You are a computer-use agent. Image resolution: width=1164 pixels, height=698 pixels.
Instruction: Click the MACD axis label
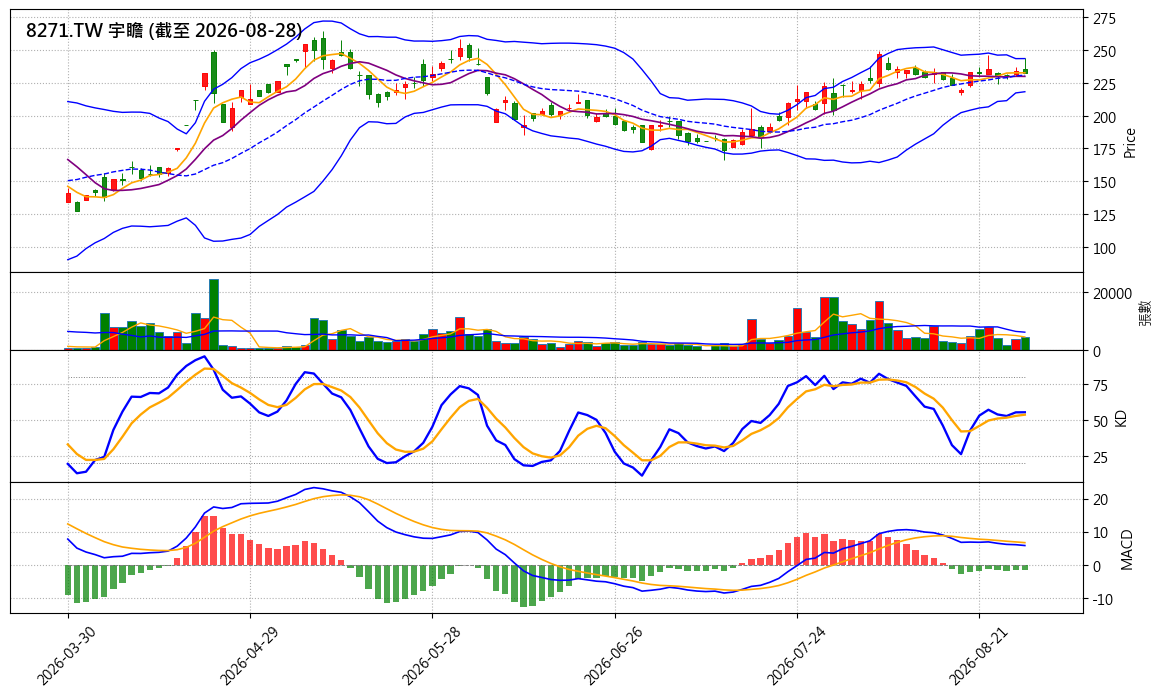1128,549
